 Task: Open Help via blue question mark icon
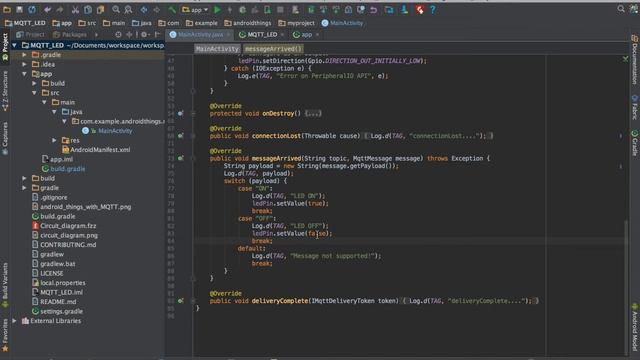click(x=433, y=9)
